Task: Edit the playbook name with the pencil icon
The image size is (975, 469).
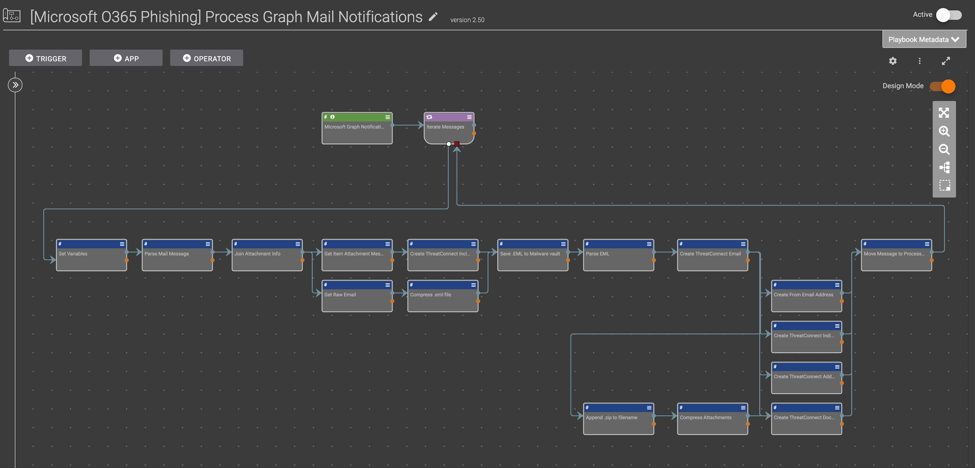Action: 433,17
